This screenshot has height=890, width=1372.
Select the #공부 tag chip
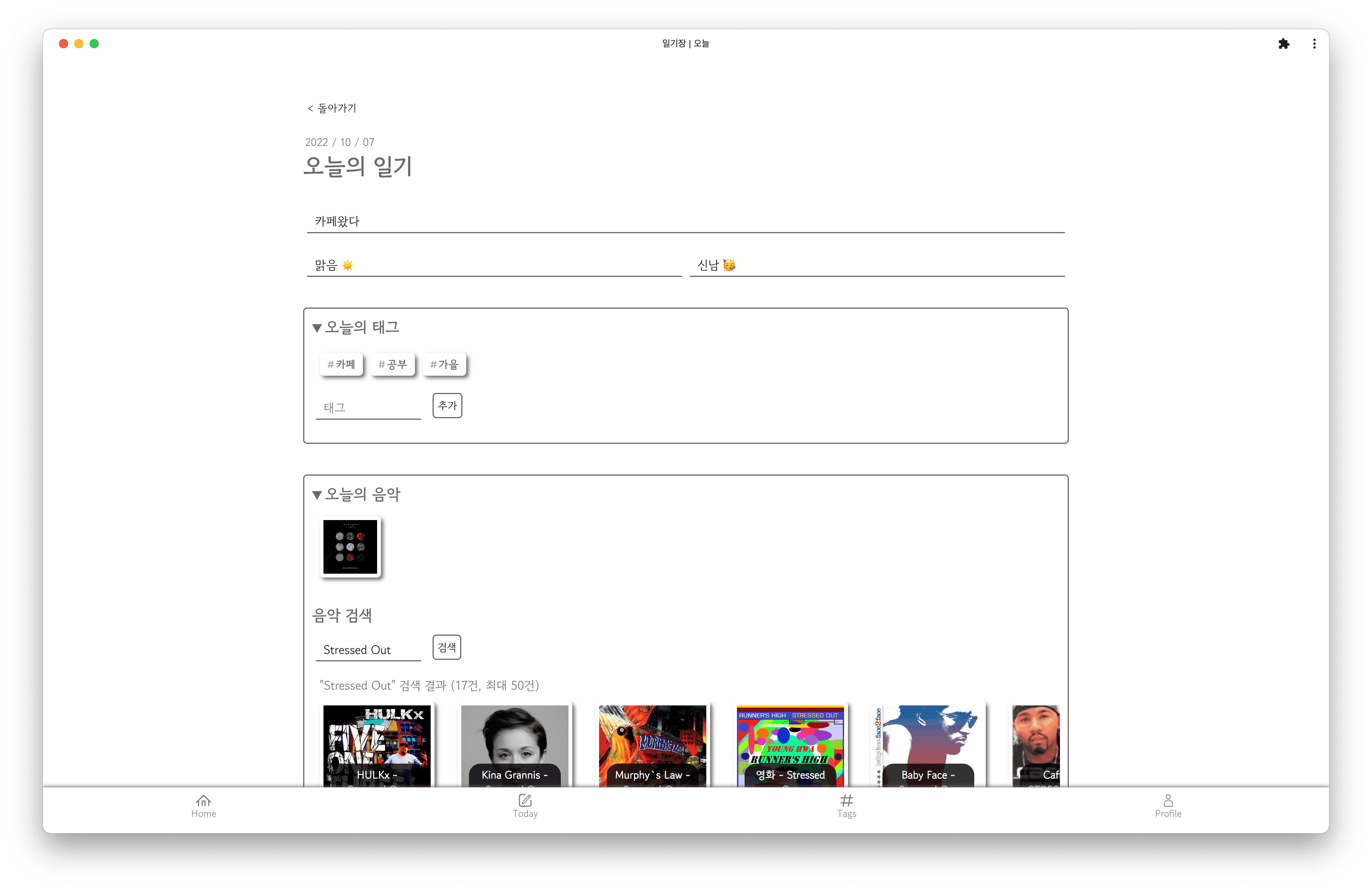tap(393, 364)
